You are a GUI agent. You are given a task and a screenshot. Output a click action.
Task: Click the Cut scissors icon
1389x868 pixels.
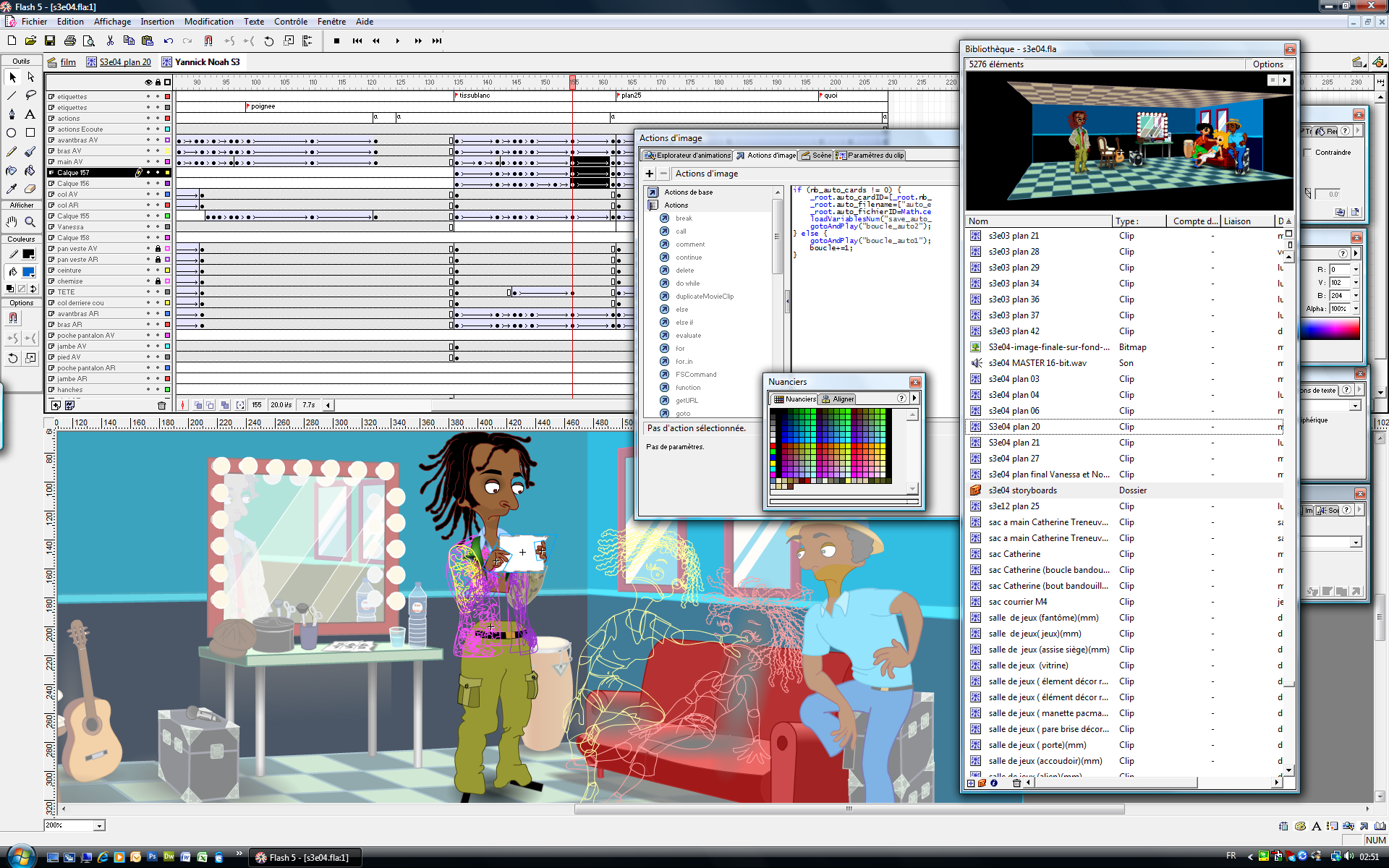pyautogui.click(x=110, y=41)
